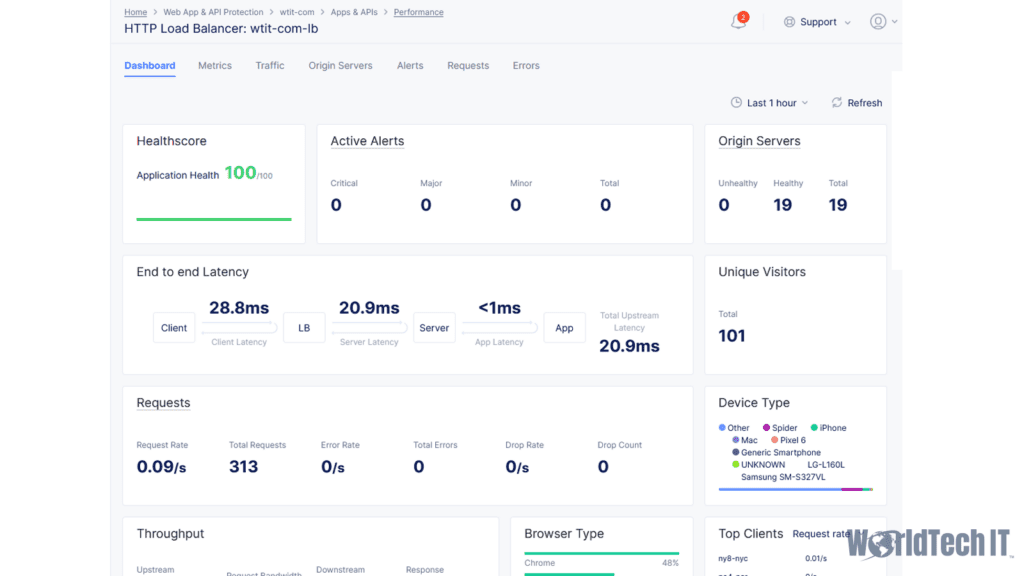Click the Mac device type legend dot

(x=735, y=440)
